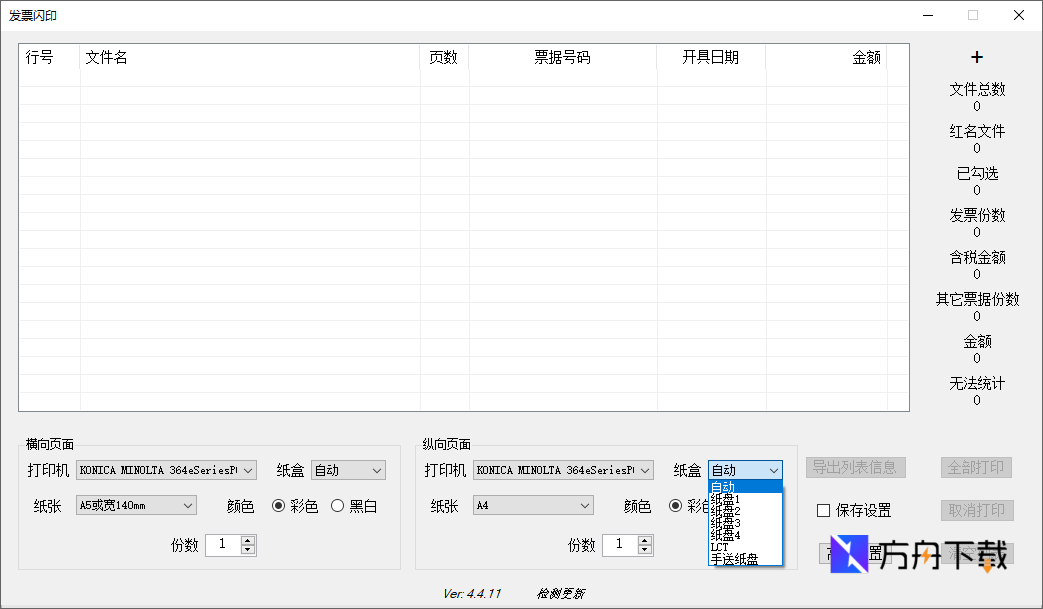Image resolution: width=1043 pixels, height=609 pixels.
Task: Click the 全部打印 button
Action: pyautogui.click(x=975, y=467)
